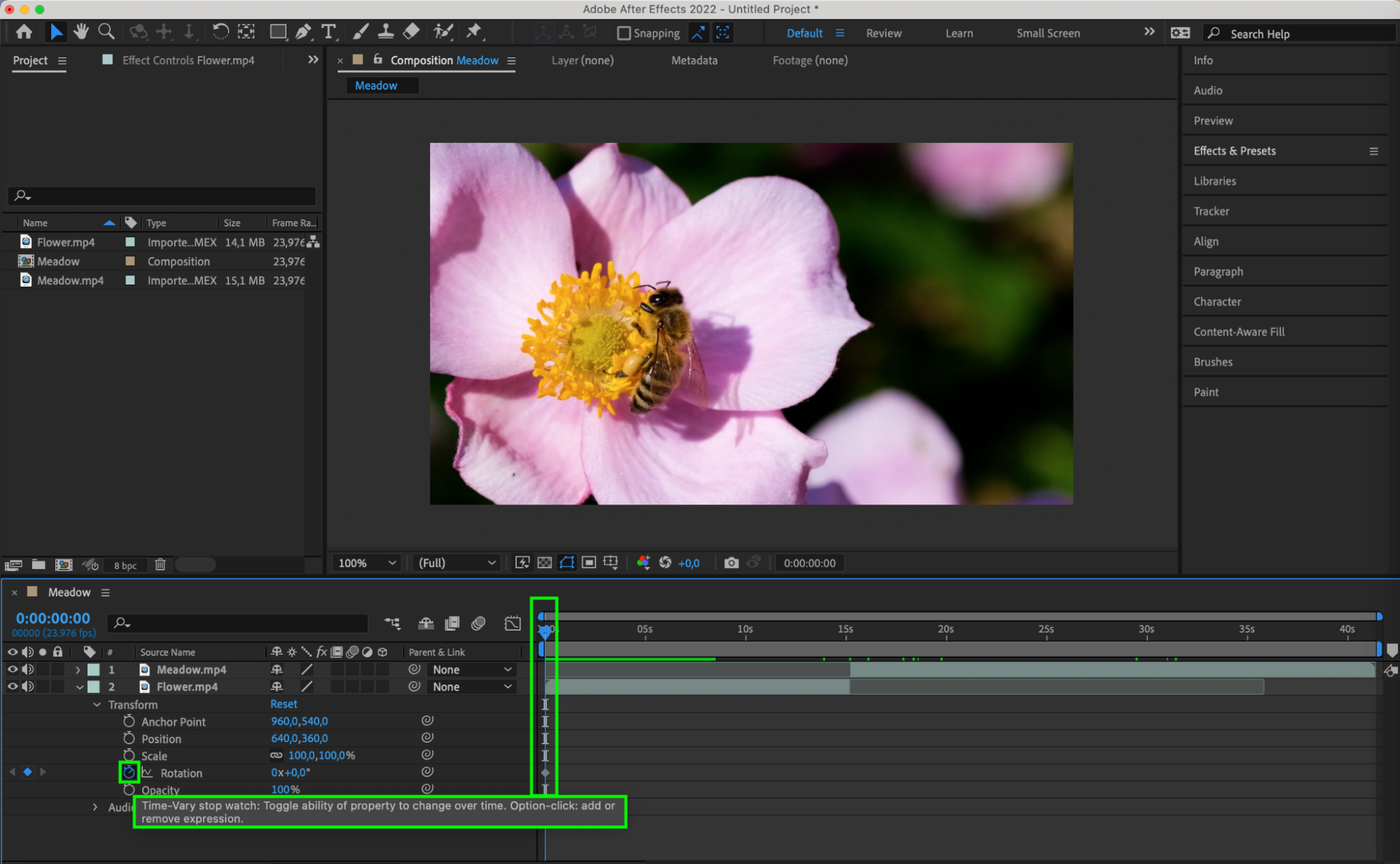Choose the Horizontal Type tool
The width and height of the screenshot is (1400, 864).
click(x=328, y=32)
